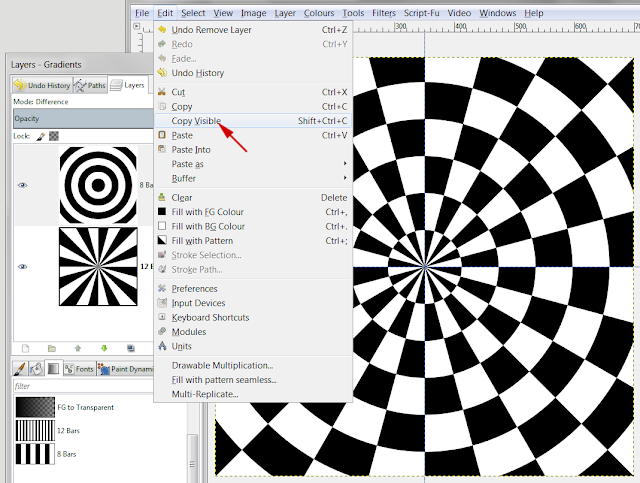Image resolution: width=640 pixels, height=483 pixels.
Task: Launch Multi-Replicate script
Action: [253, 394]
